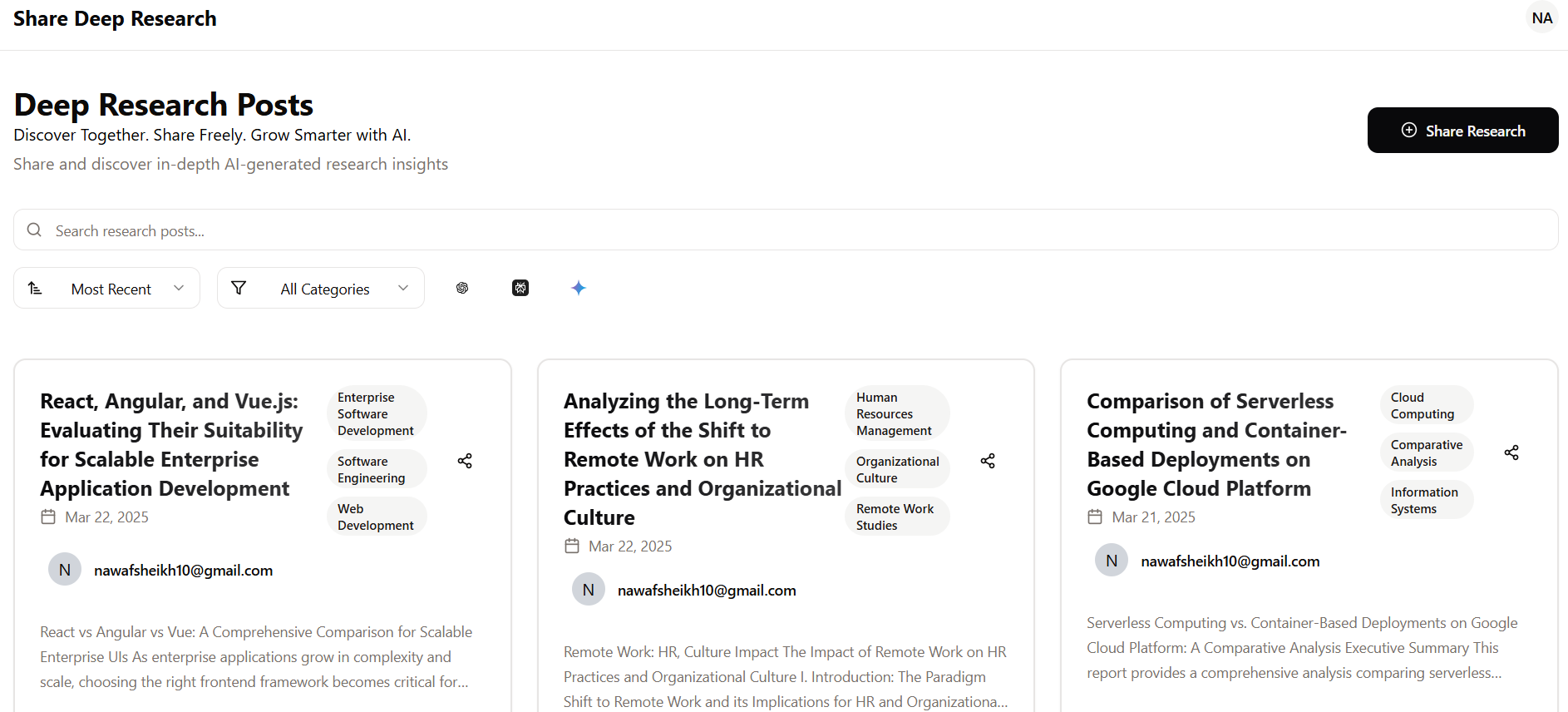Viewport: 1568px width, 712px height.
Task: Click the Serverless vs Container-Based Deployments excerpt
Action: [x=1303, y=647]
